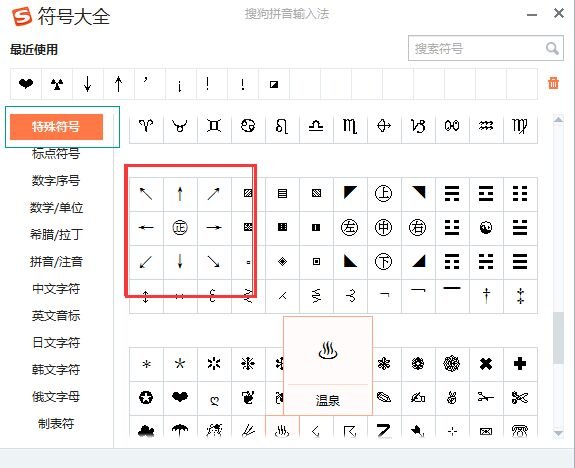Insert the Aries zodiac symbol

[146, 126]
